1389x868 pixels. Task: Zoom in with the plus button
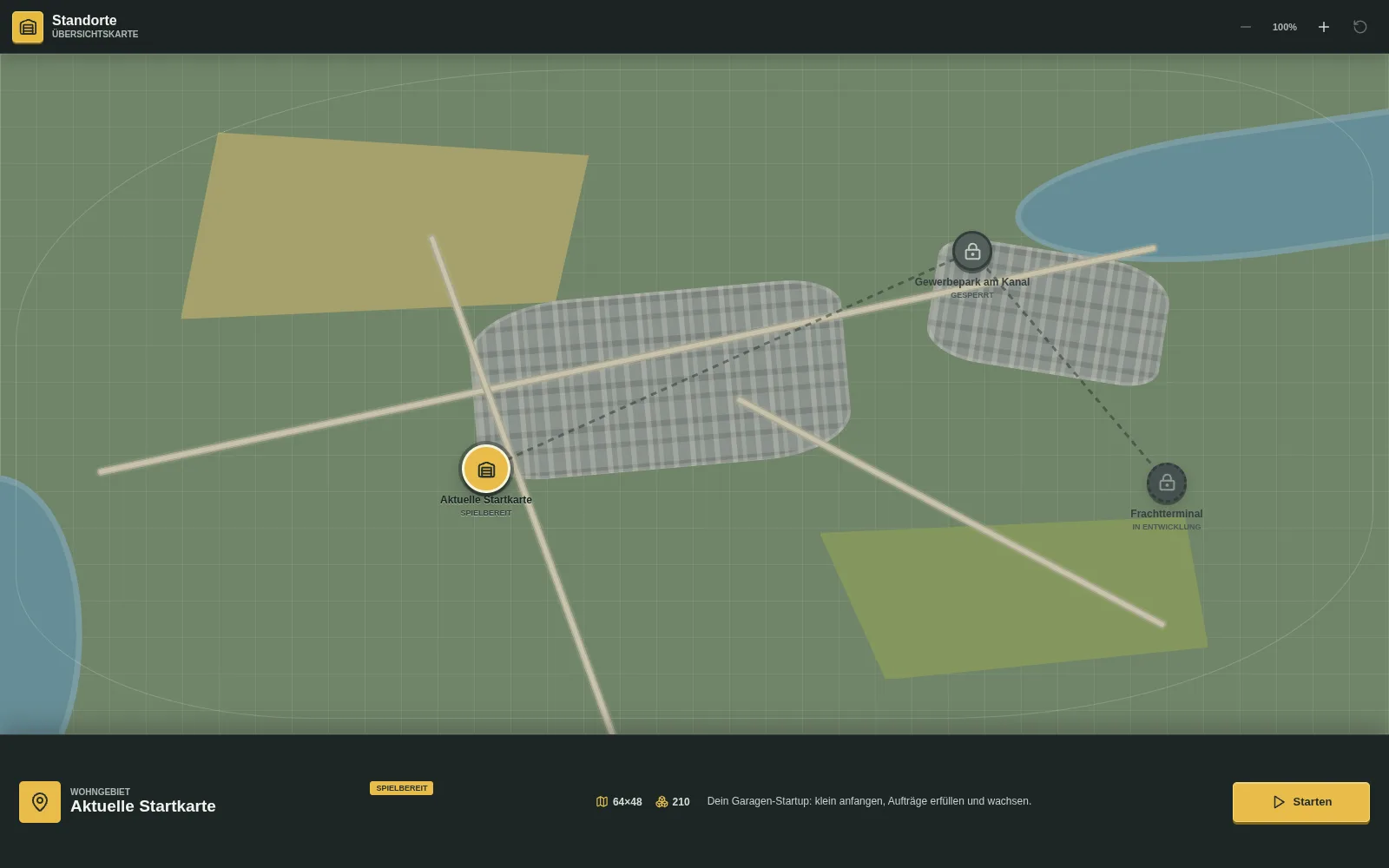(x=1324, y=27)
